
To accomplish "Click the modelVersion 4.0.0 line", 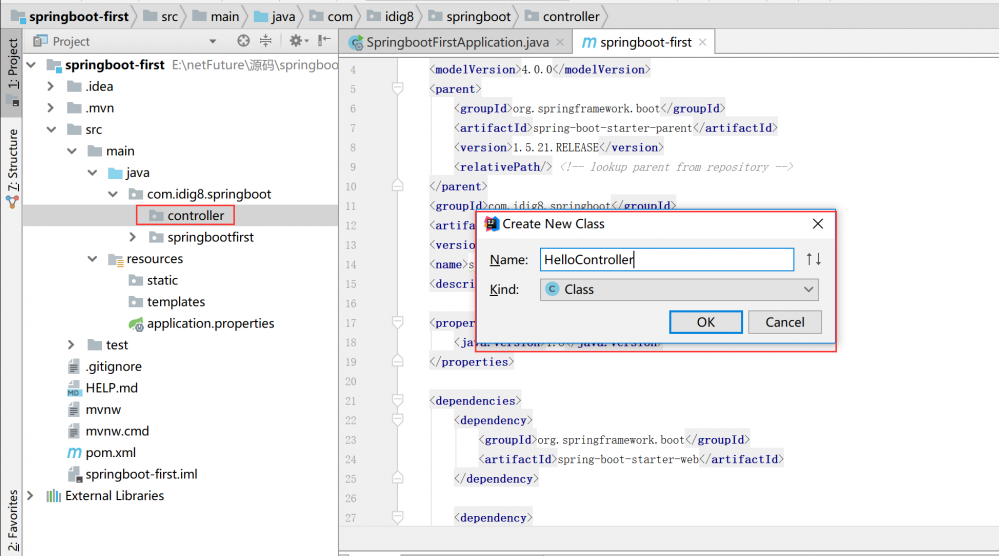I will pos(540,69).
